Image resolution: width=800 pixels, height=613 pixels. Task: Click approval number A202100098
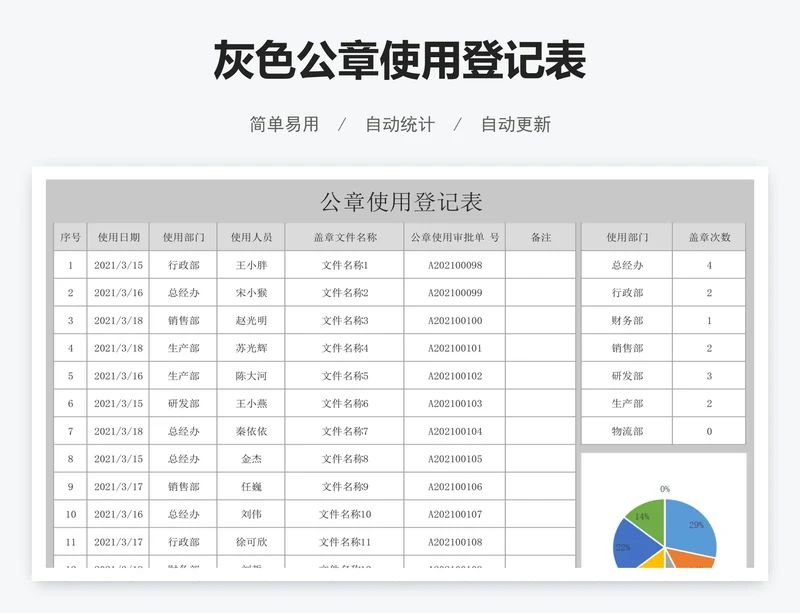[x=455, y=265]
